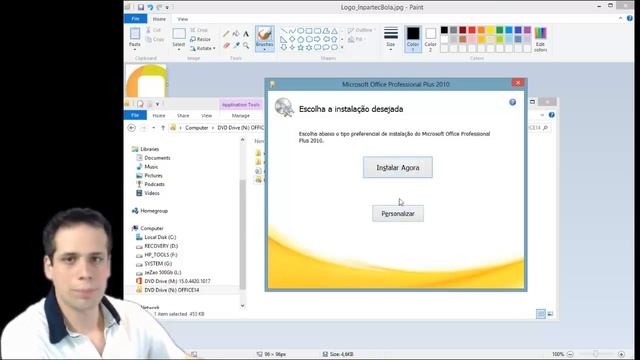This screenshot has width=640, height=360.
Task: Open Explorer recent locations dropdown arrow
Action: (153, 128)
